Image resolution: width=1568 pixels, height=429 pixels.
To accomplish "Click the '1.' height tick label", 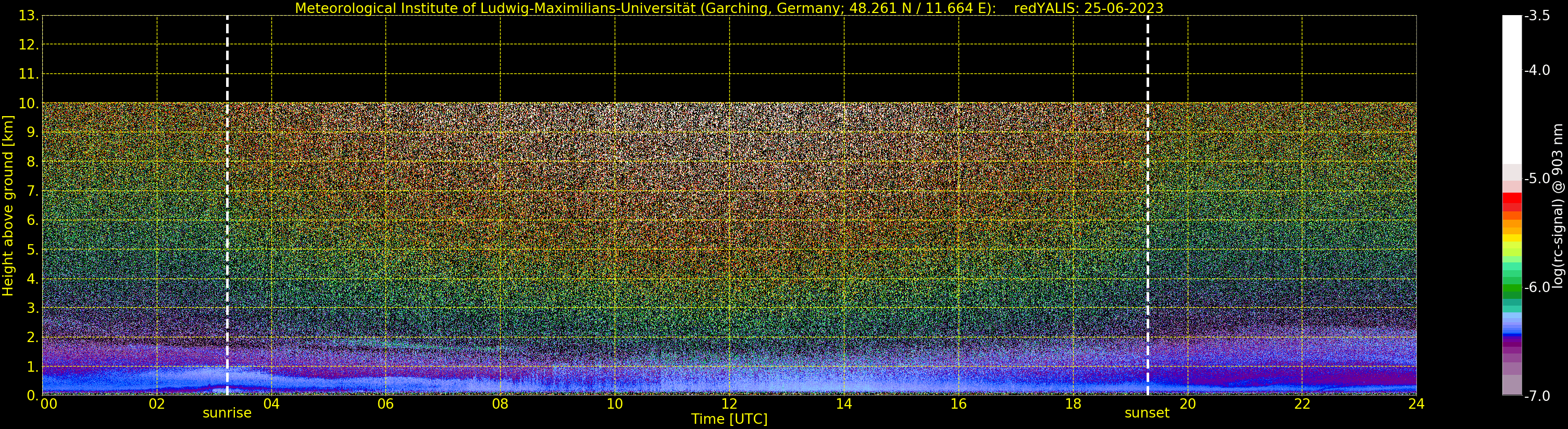I will pos(32,367).
